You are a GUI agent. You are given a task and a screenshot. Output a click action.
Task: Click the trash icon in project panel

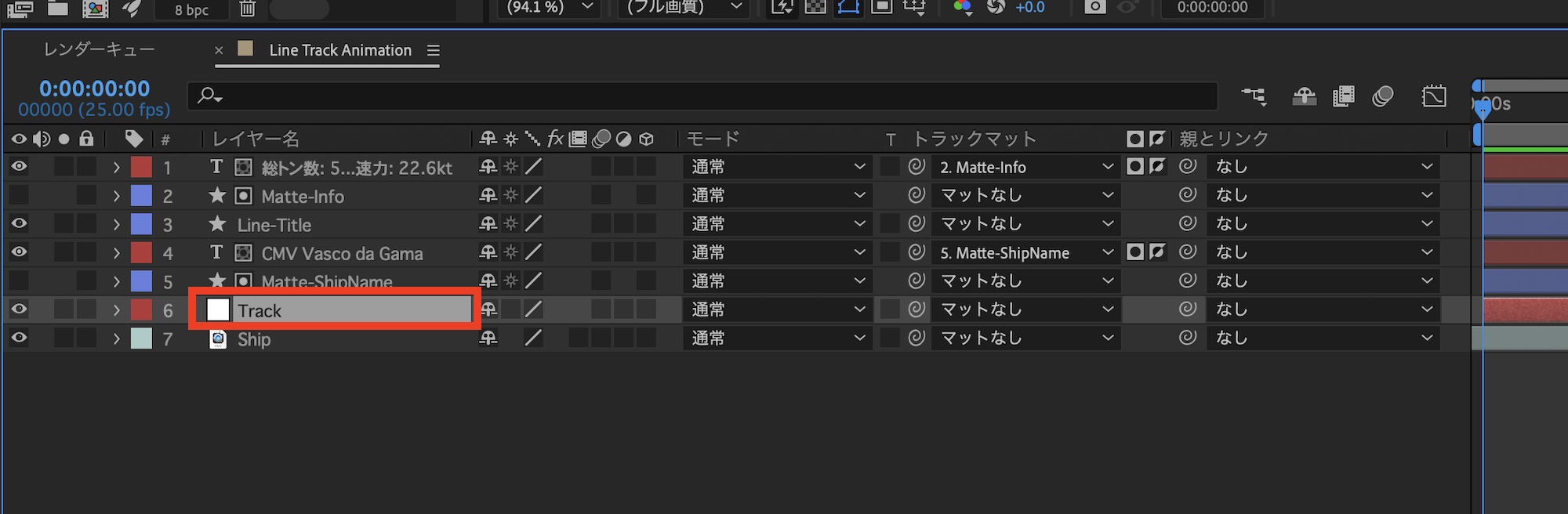point(247,9)
